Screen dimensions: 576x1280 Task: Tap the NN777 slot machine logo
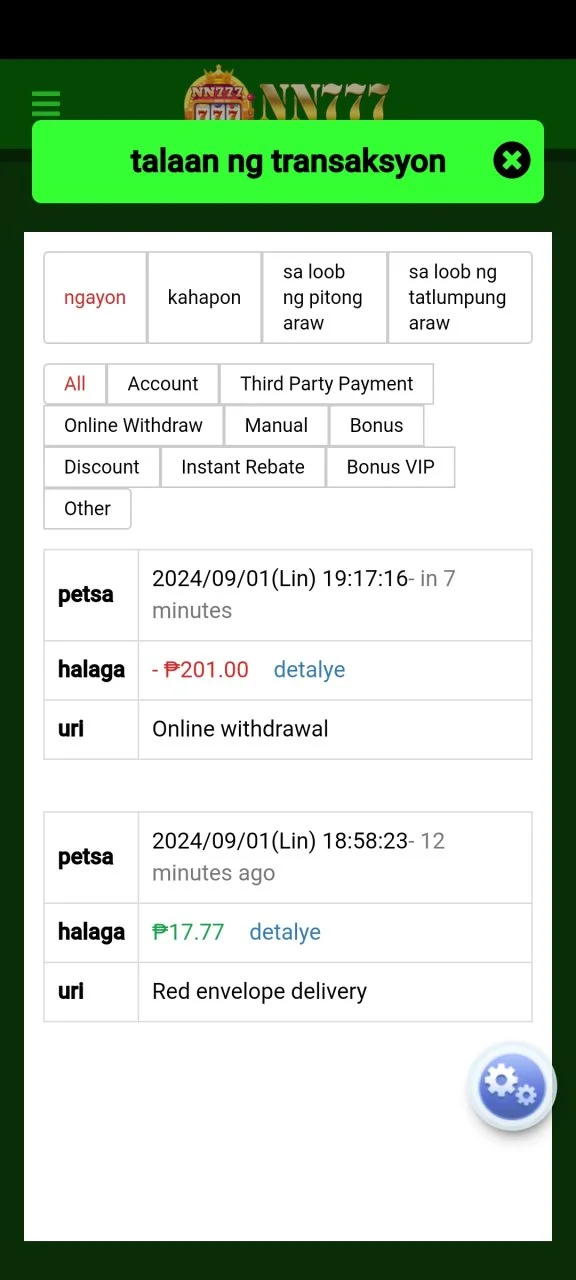pyautogui.click(x=287, y=95)
